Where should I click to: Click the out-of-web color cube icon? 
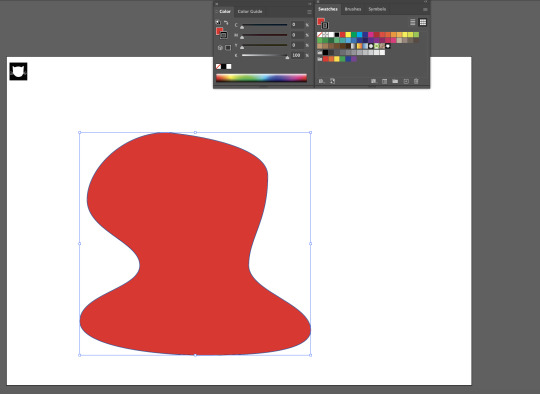point(220,48)
